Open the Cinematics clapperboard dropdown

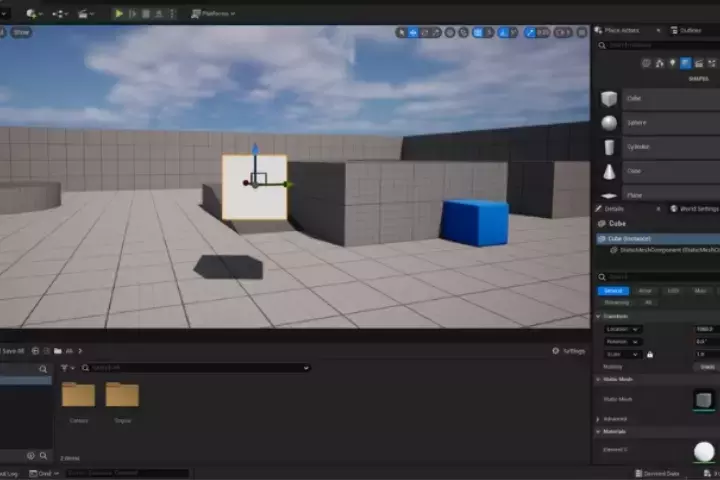pyautogui.click(x=86, y=14)
